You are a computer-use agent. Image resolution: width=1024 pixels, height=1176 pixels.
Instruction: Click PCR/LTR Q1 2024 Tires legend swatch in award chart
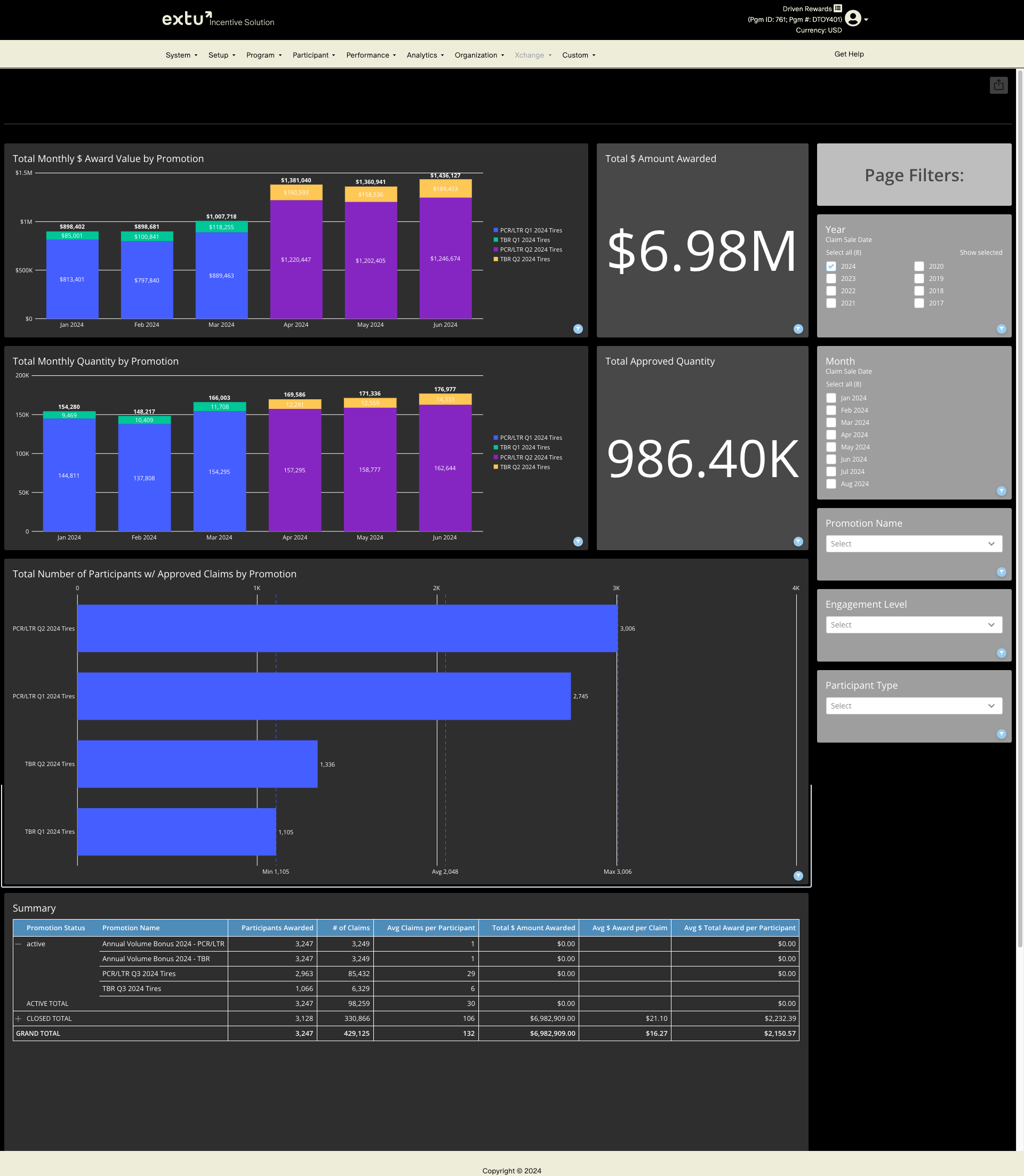pos(495,230)
